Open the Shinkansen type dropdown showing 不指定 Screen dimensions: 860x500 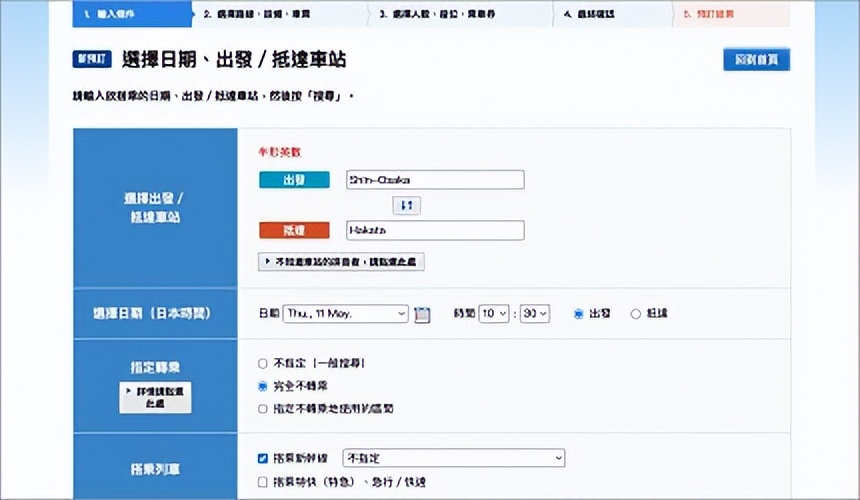pyautogui.click(x=454, y=458)
